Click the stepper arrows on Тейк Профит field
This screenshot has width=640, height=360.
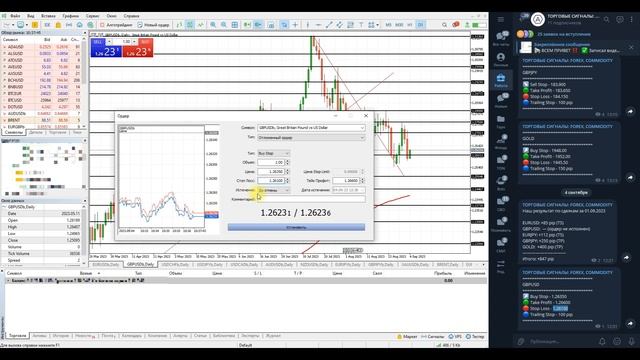point(362,180)
